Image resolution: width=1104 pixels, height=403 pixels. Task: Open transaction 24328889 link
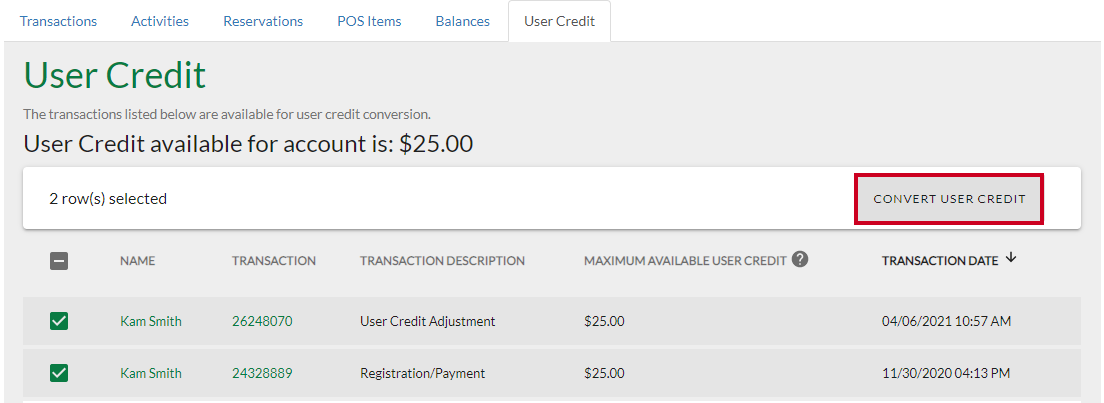tap(262, 373)
